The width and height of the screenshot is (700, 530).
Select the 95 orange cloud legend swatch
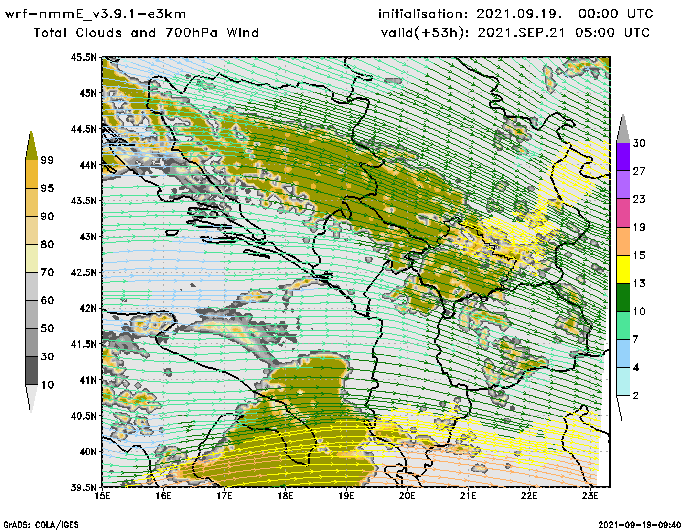coord(32,174)
